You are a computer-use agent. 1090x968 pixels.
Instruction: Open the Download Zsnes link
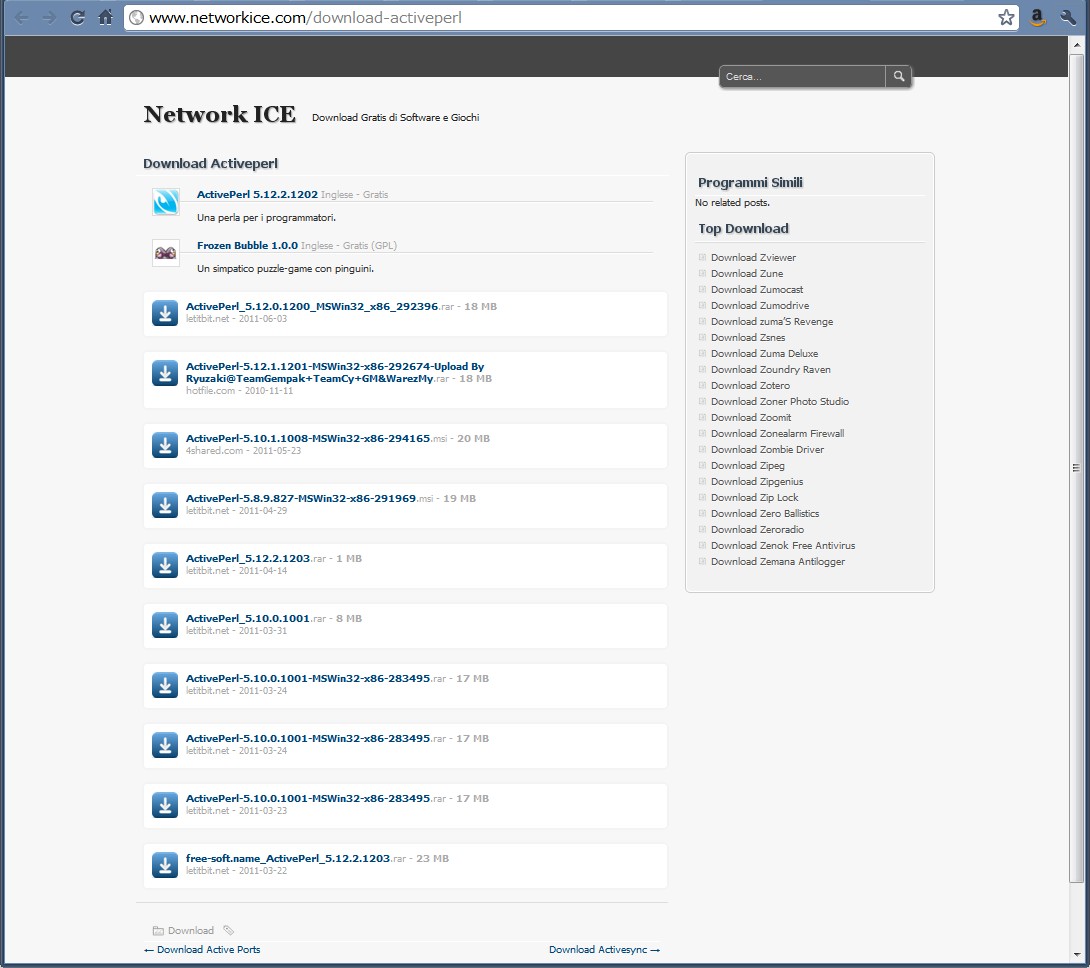point(748,337)
